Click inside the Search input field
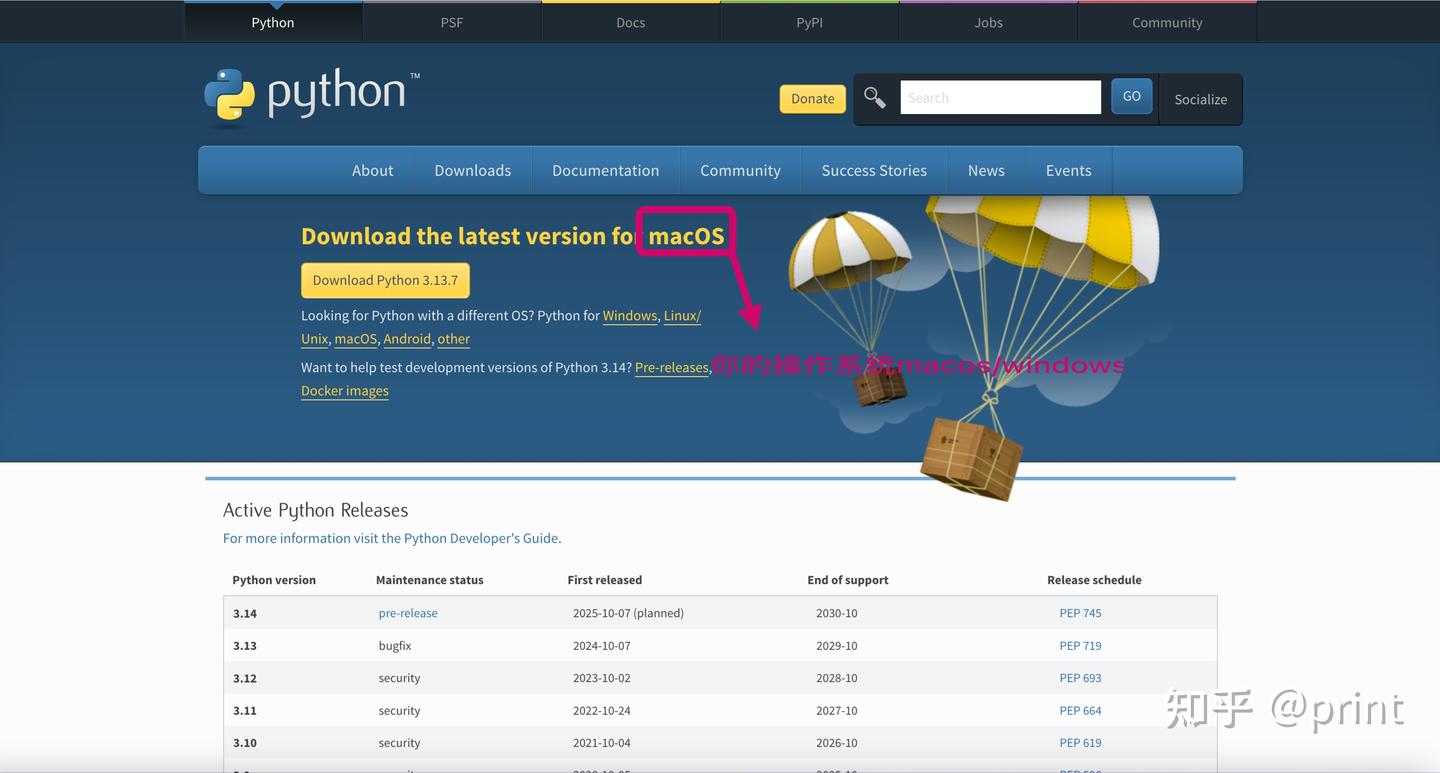The image size is (1440, 773). (999, 97)
